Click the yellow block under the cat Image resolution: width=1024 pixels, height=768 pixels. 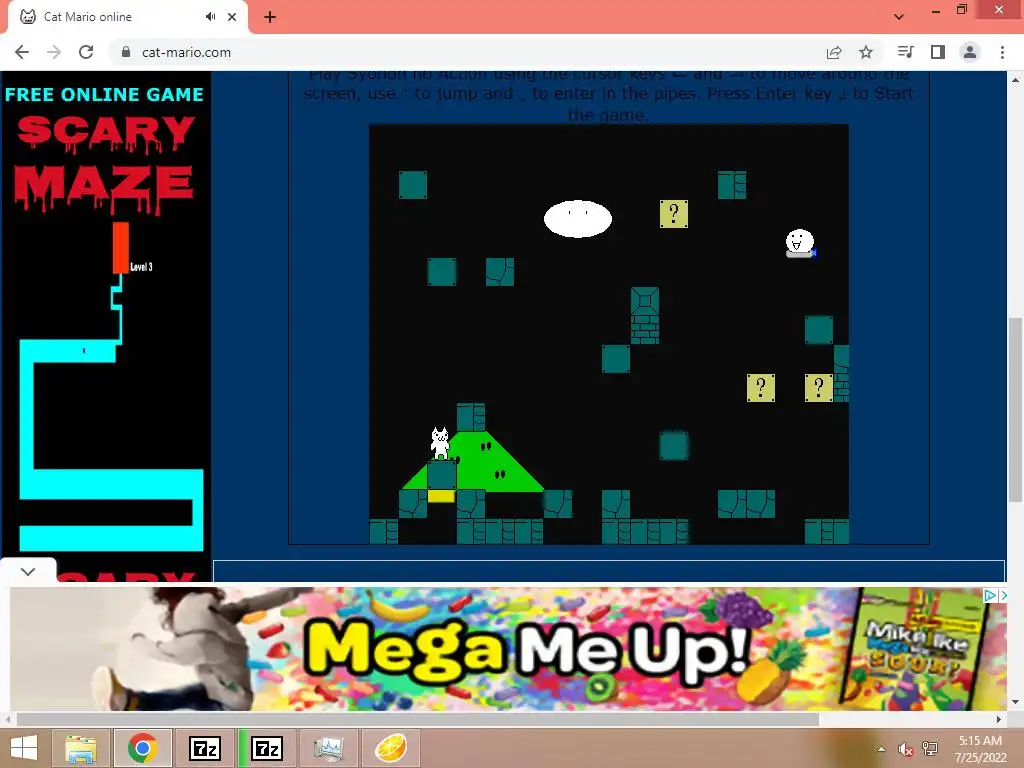[x=441, y=496]
